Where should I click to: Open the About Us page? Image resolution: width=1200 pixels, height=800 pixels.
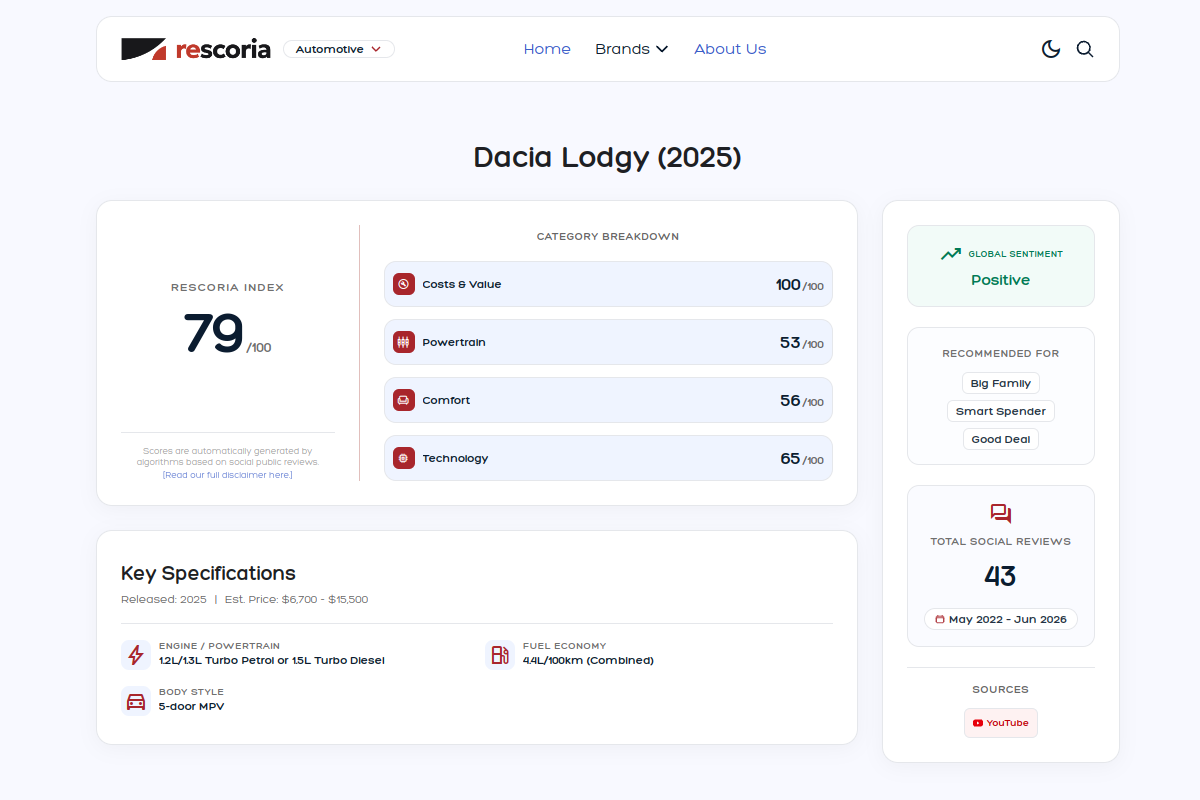[730, 49]
